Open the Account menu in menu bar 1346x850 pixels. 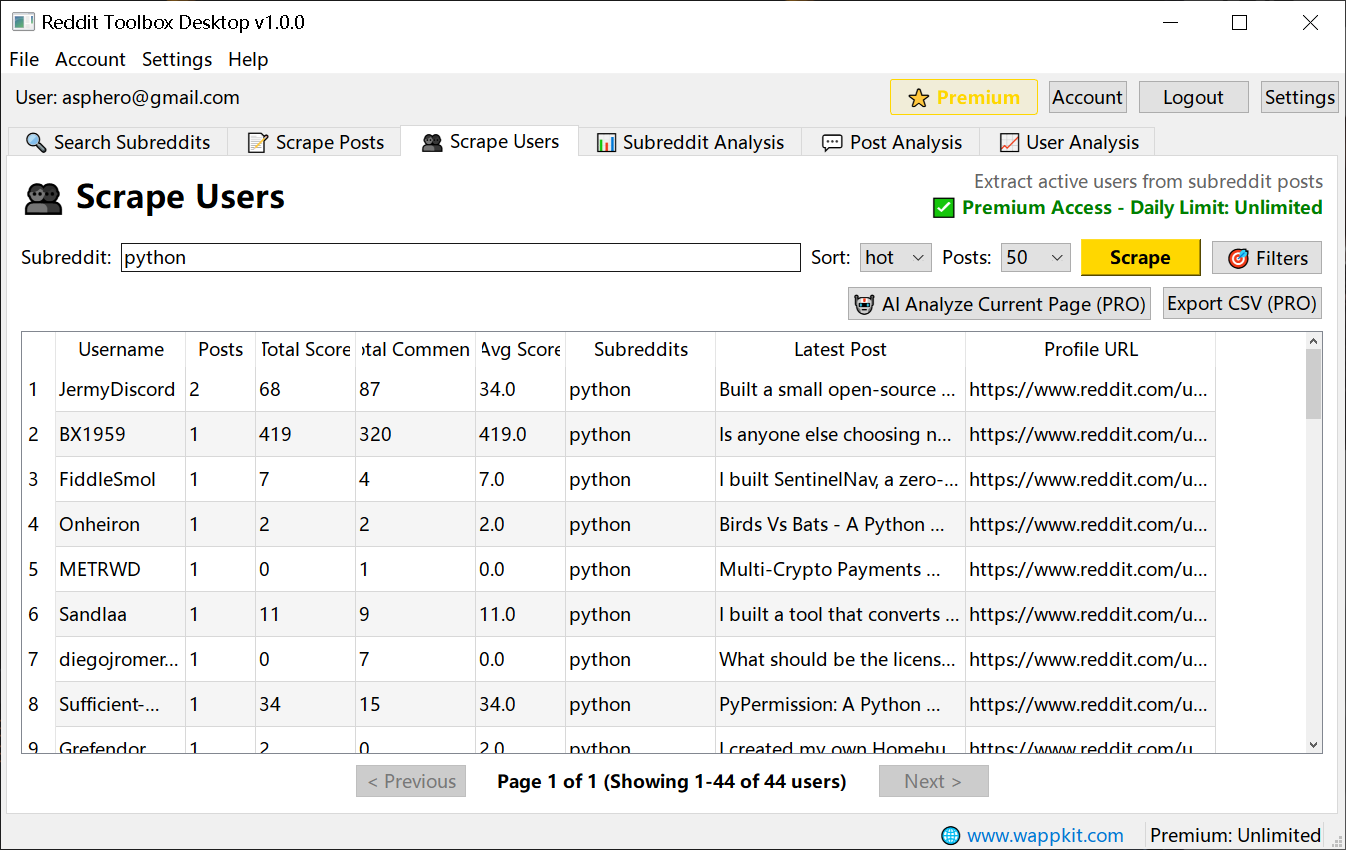pos(90,59)
